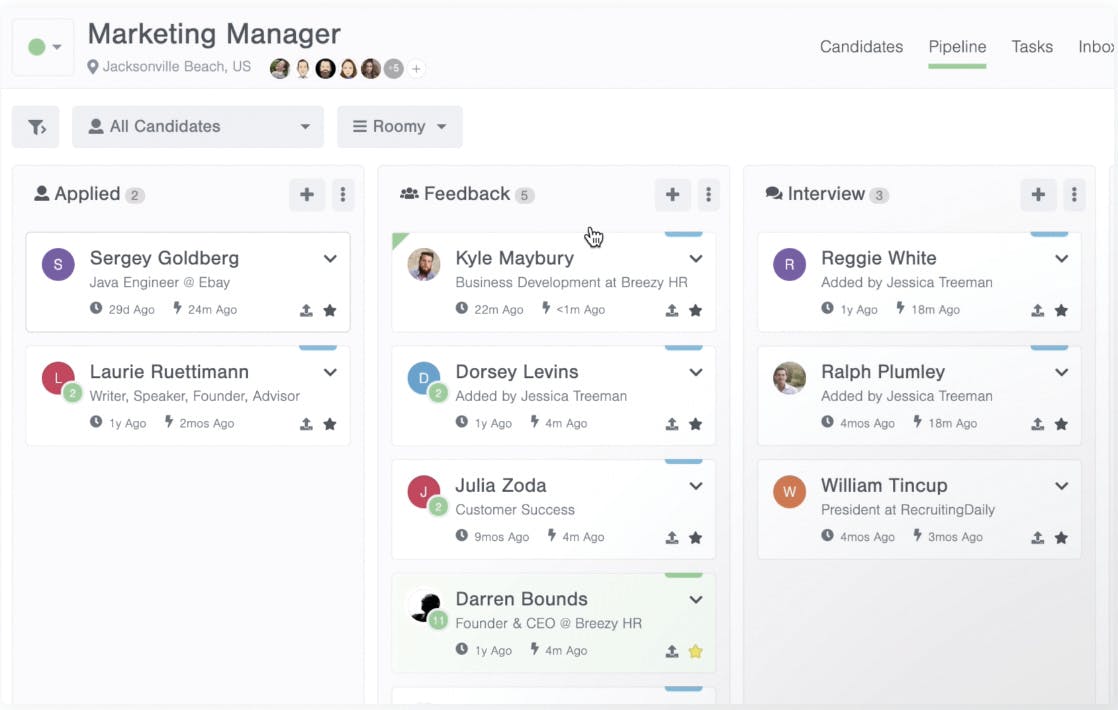
Task: Switch to the Tasks tab
Action: point(1032,47)
